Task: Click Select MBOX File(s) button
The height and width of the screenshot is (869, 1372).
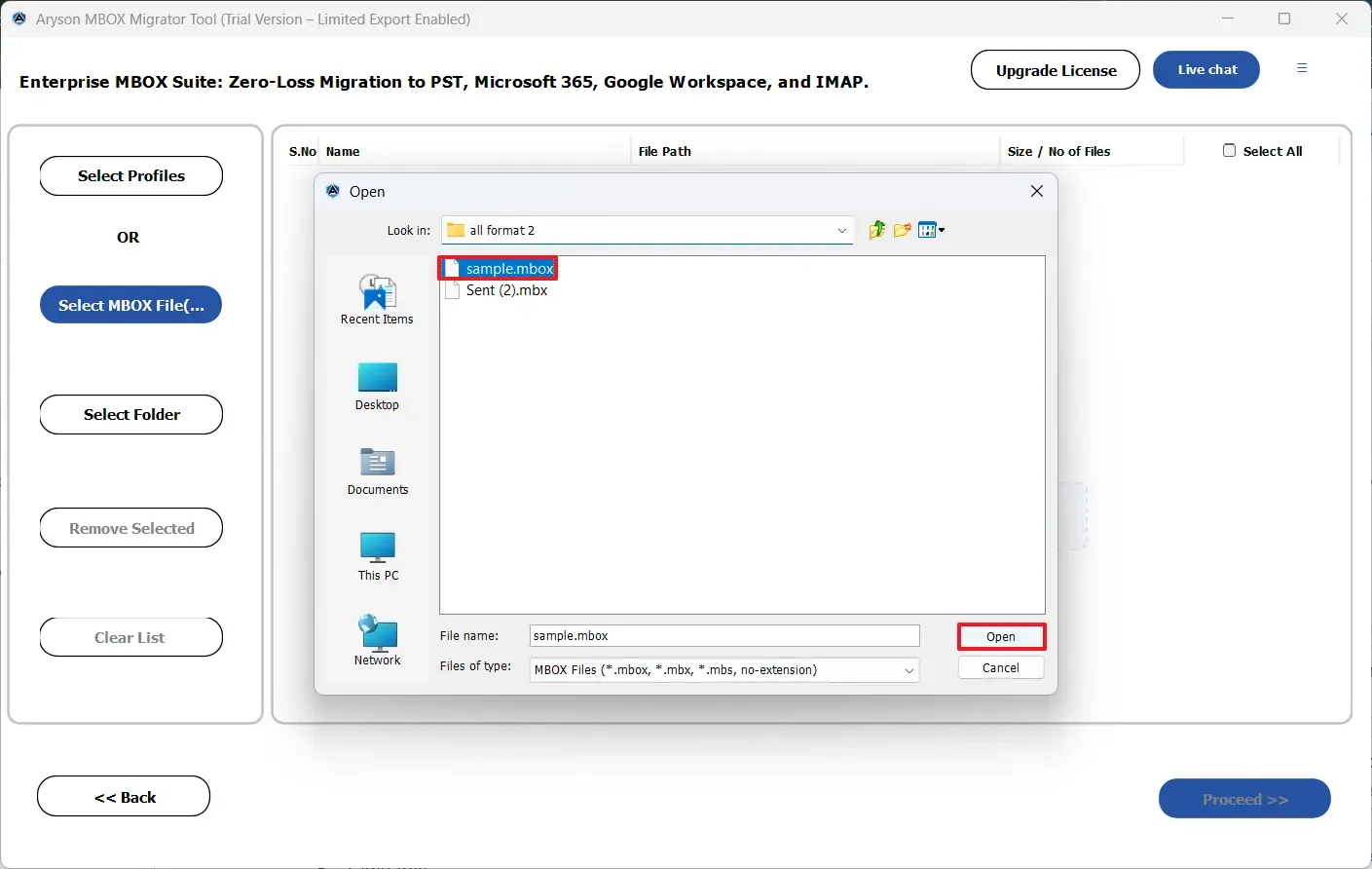Action: 131,305
